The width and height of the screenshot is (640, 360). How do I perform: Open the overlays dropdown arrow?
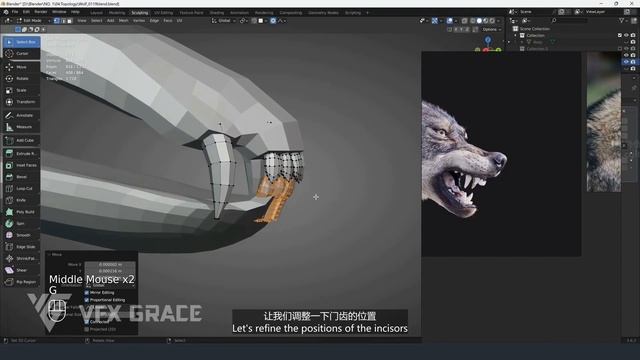point(455,20)
